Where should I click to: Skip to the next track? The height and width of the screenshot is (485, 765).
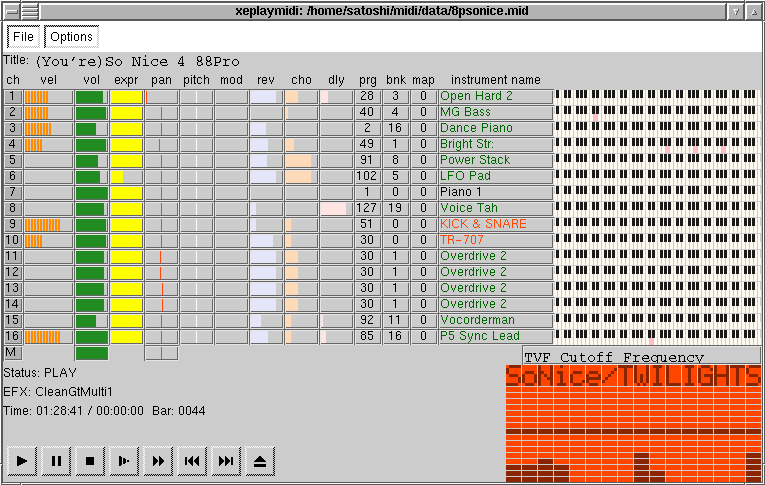[226, 461]
